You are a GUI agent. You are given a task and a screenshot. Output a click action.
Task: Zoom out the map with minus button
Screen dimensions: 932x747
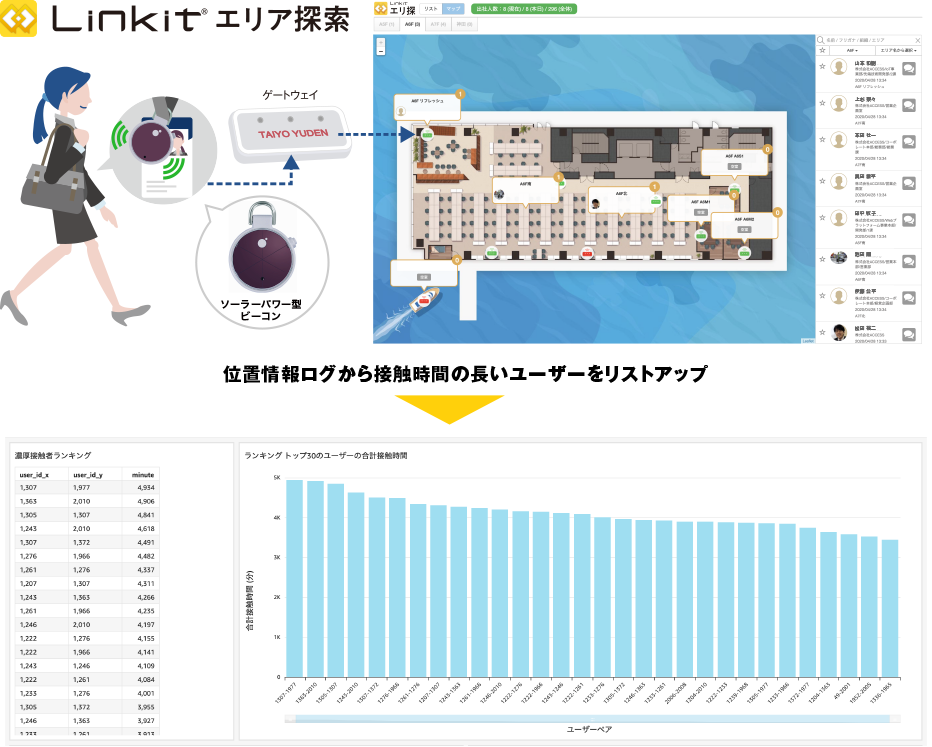point(381,51)
